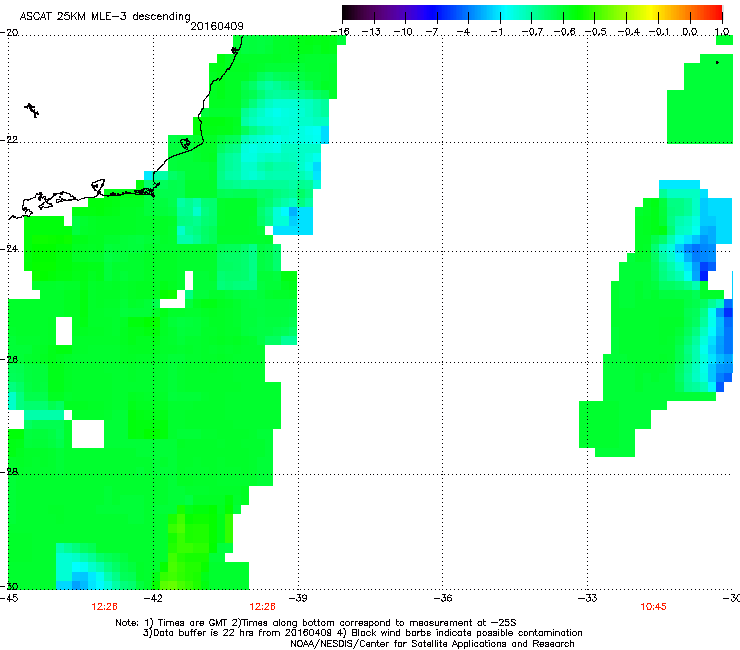
Task: Click the -36 longitude axis label
Action: tap(443, 598)
